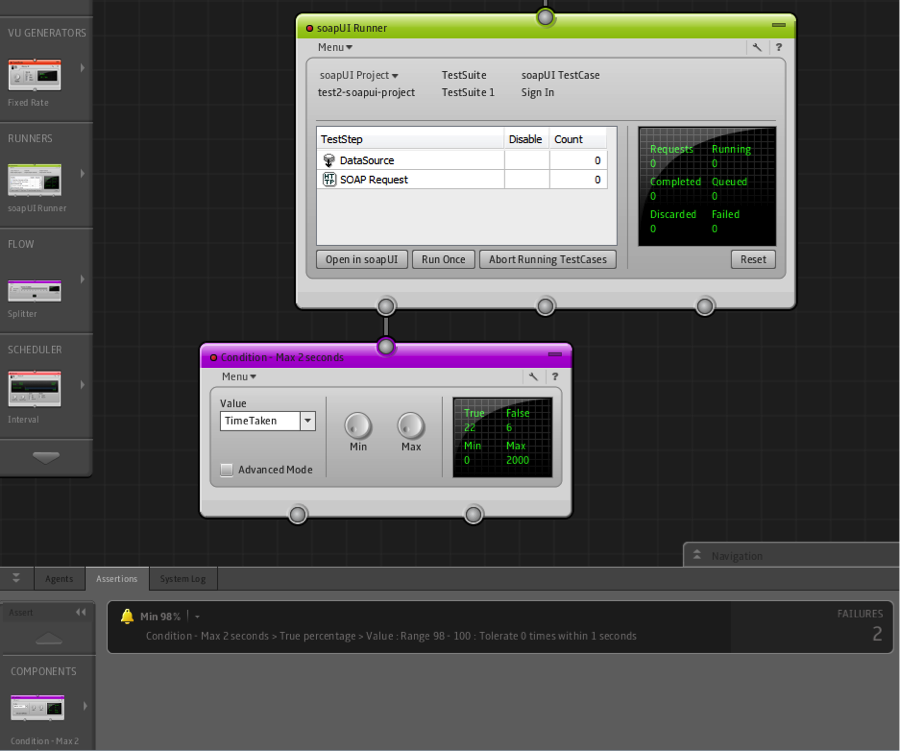This screenshot has height=751, width=900.
Task: Open the Min 98% assertion dropdown arrow
Action: click(197, 617)
